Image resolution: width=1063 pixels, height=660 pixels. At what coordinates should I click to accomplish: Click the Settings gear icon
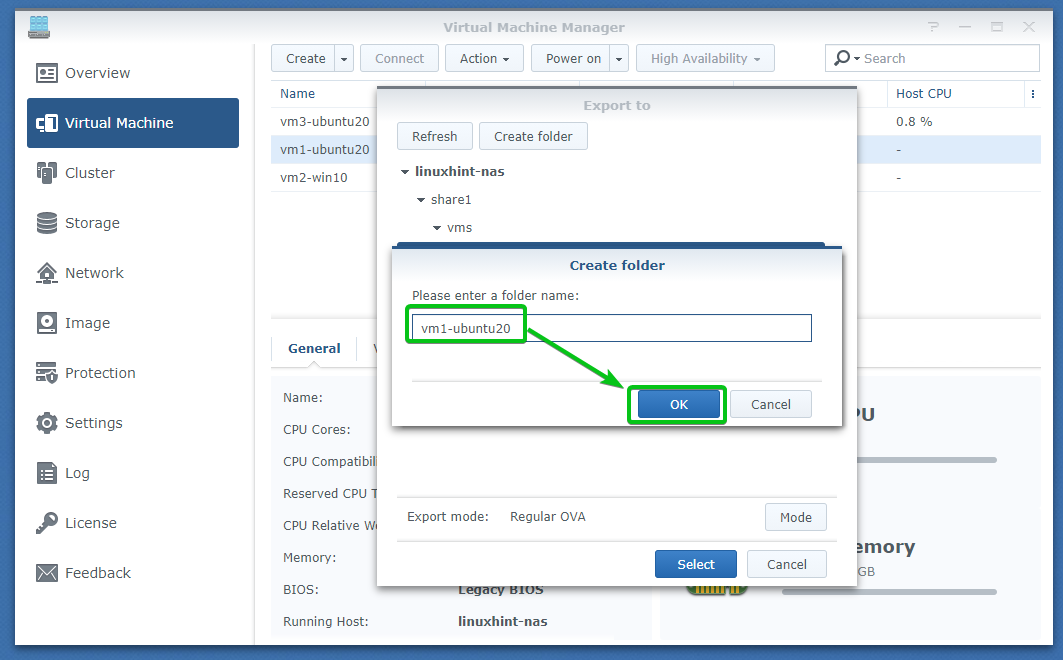[47, 423]
